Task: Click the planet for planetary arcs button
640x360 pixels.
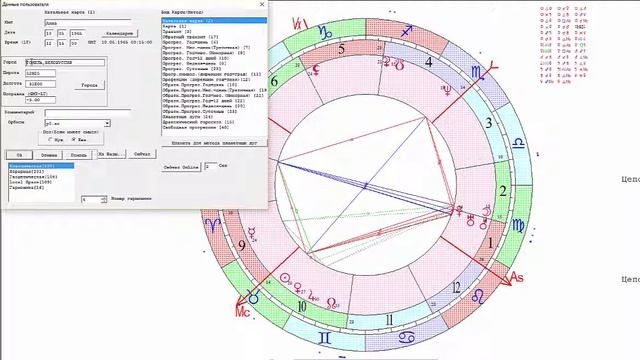Action: [x=214, y=143]
